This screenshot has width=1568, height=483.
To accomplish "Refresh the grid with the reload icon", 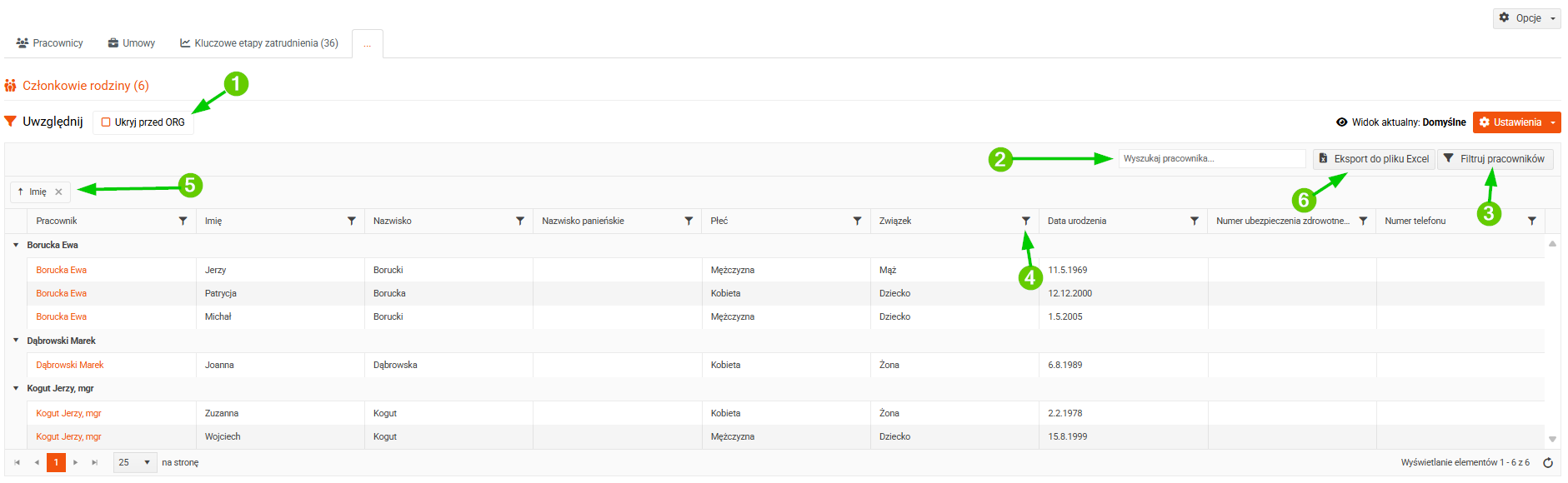I will tap(1548, 463).
